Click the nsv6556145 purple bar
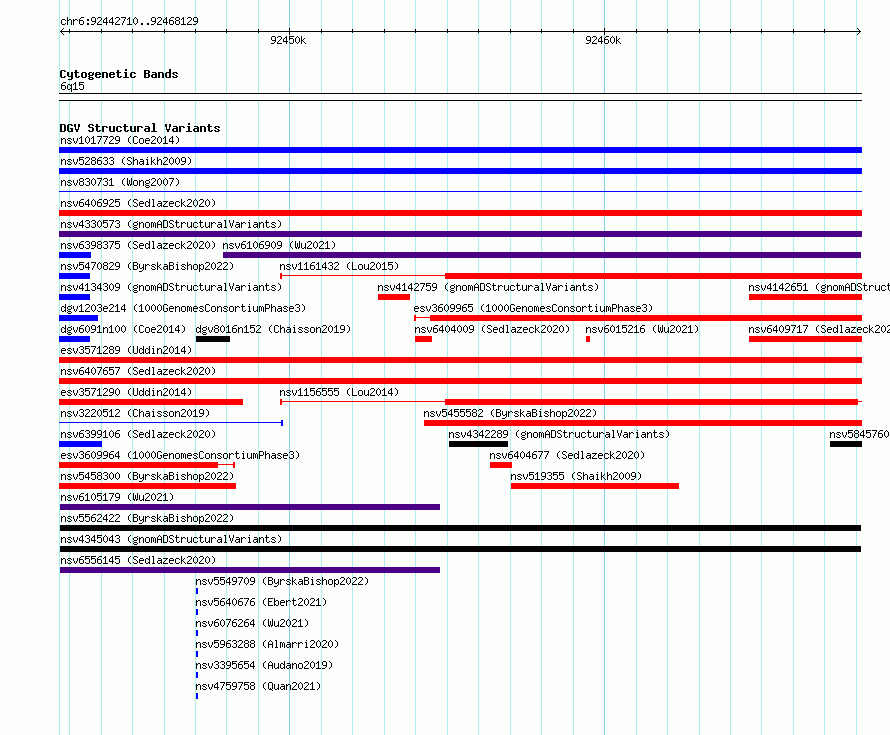 coord(250,570)
